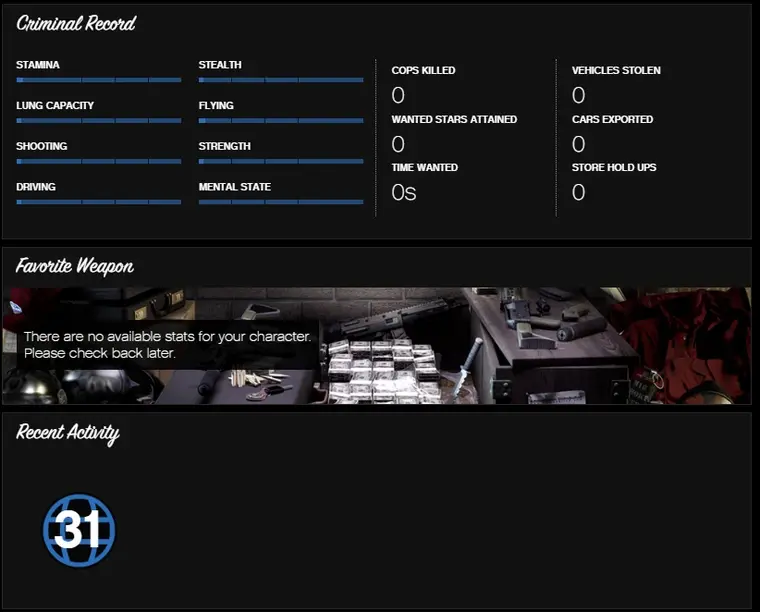Click the Strength skill bar
This screenshot has height=612, width=760.
point(281,161)
